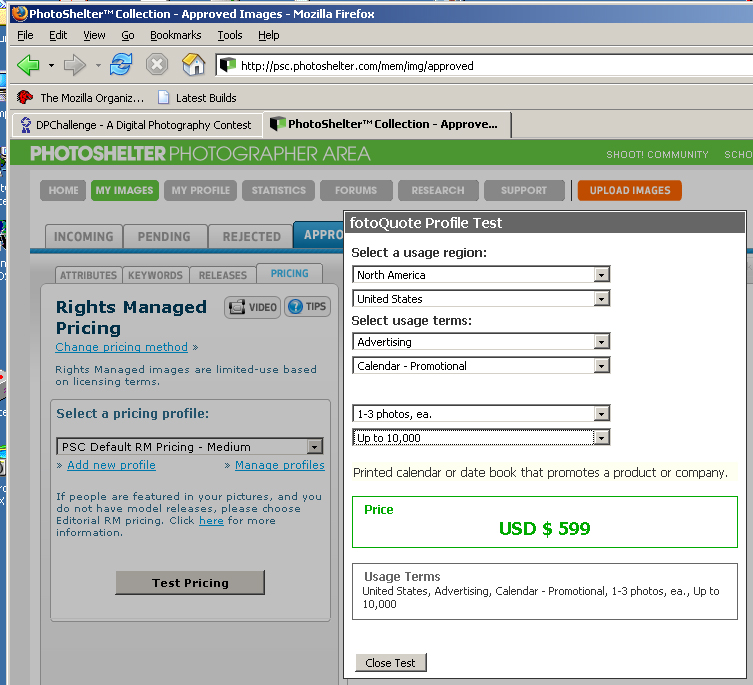Open the Forward history dropdown arrow
Image resolution: width=753 pixels, height=685 pixels.
[x=98, y=65]
